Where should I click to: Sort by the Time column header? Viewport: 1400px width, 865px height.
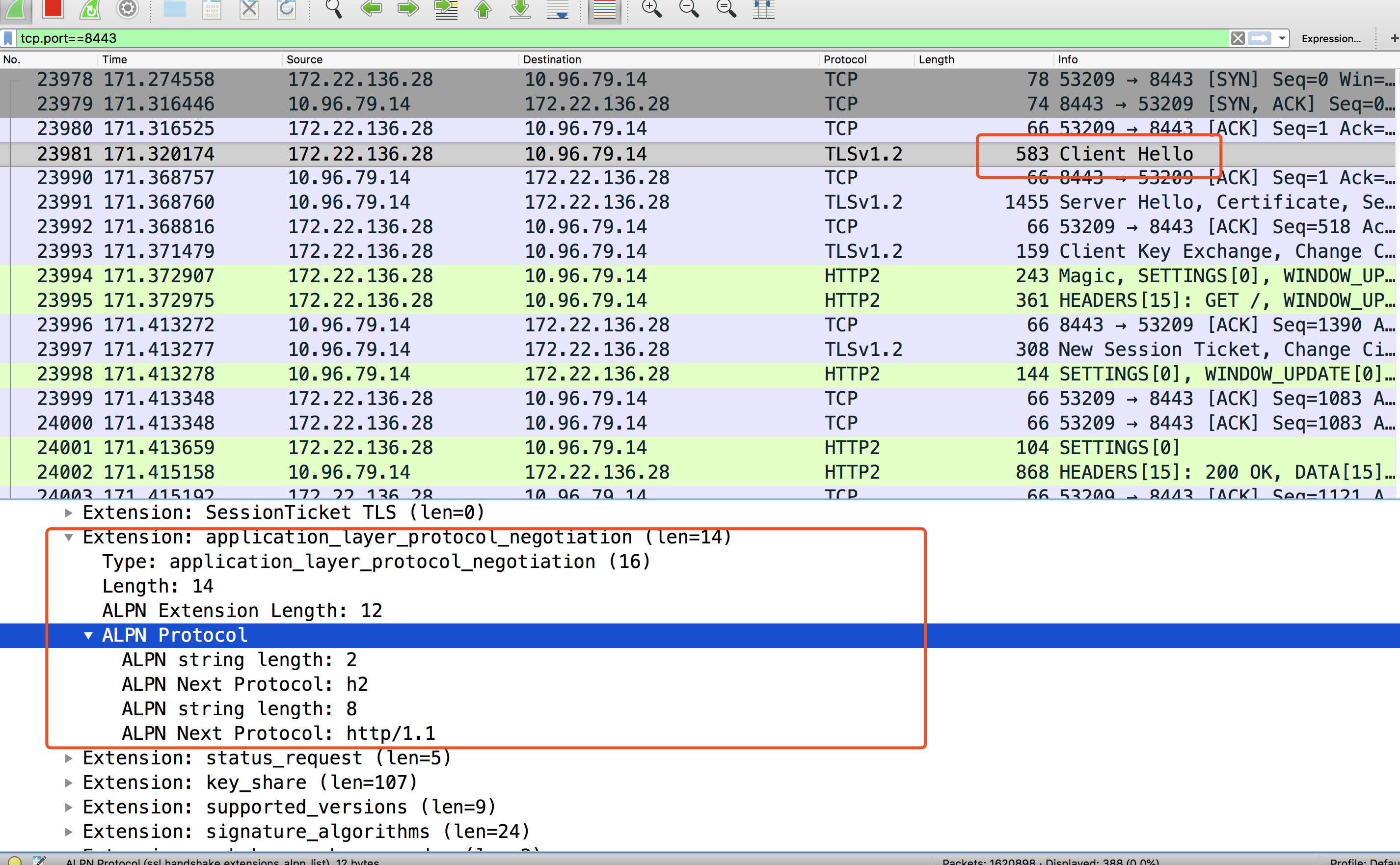190,59
